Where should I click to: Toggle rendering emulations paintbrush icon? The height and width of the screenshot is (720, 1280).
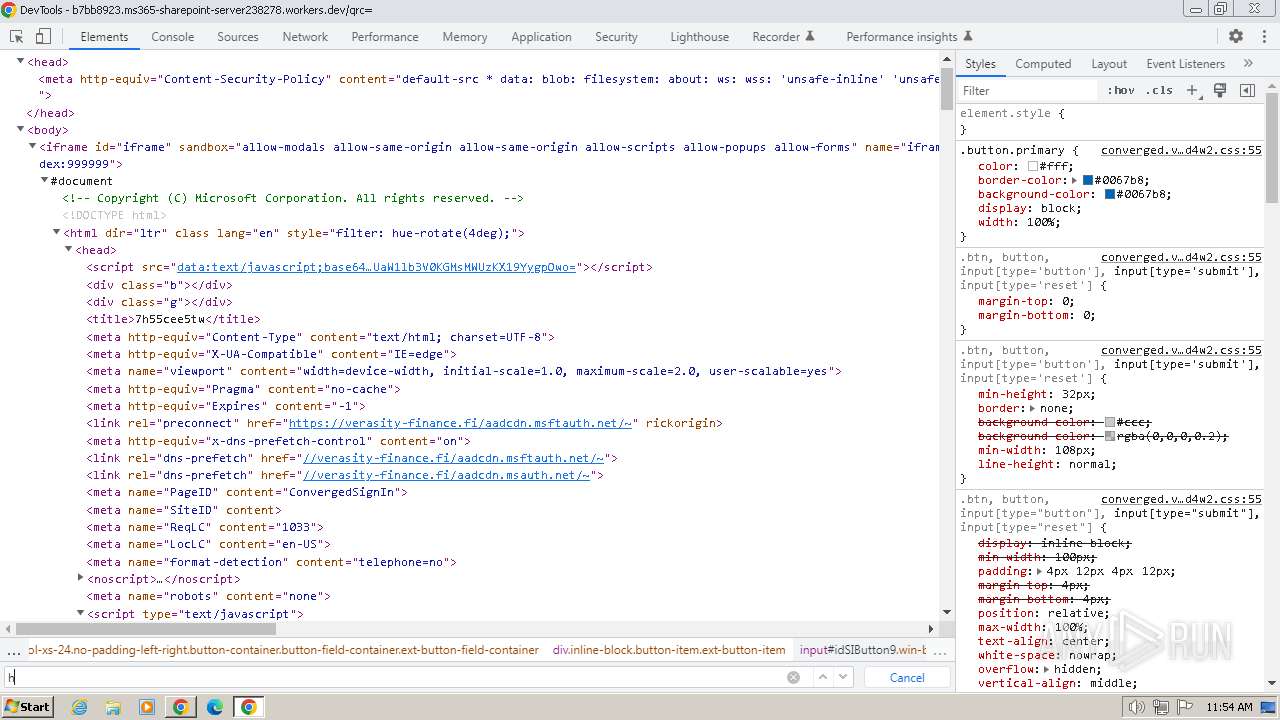[x=1220, y=90]
